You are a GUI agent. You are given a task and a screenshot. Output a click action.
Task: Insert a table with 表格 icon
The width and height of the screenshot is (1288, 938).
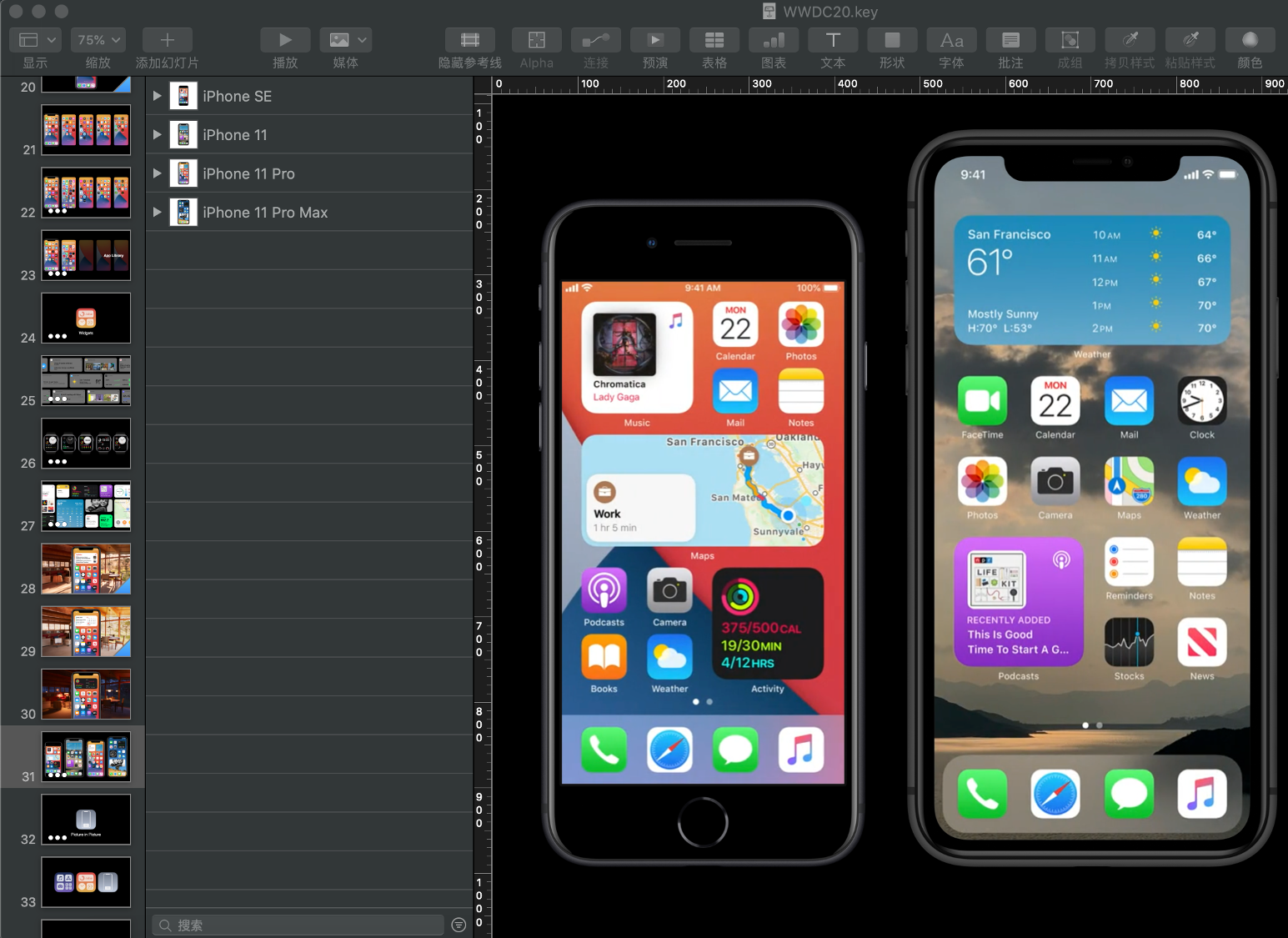(x=714, y=40)
